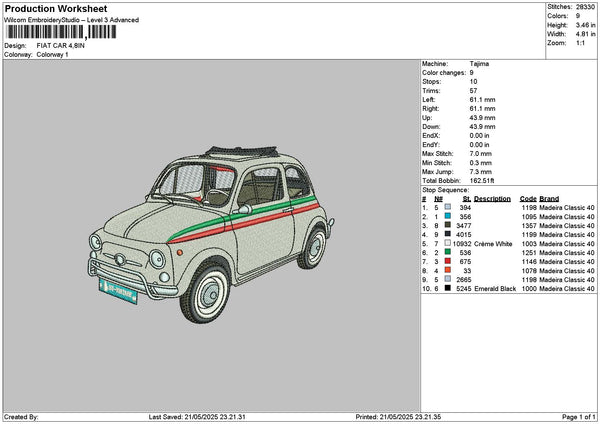This screenshot has width=600, height=424.
Task: Click thread code '1078'
Action: 529,271
